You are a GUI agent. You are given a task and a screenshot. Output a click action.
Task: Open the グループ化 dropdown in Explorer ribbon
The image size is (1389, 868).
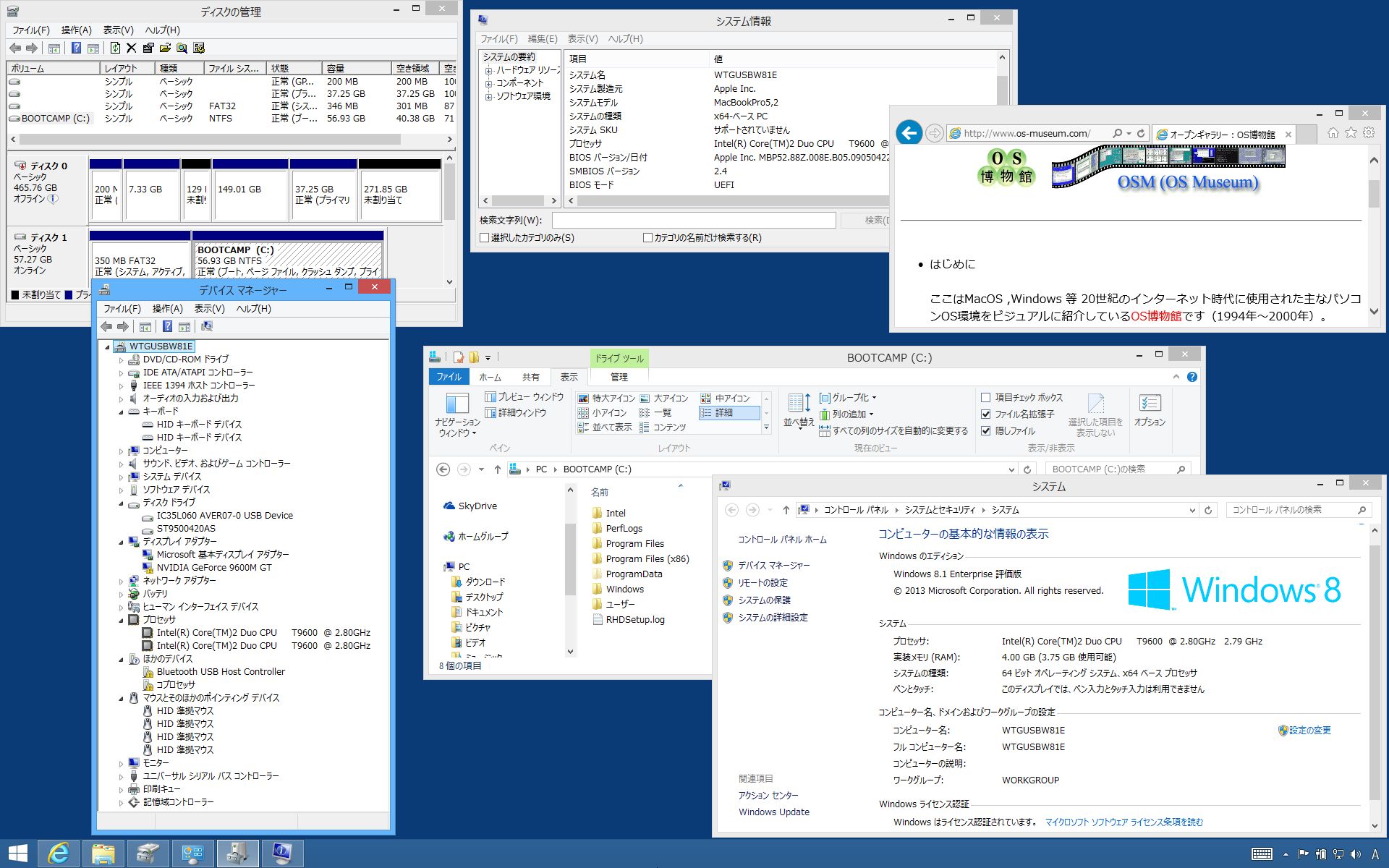coord(848,398)
